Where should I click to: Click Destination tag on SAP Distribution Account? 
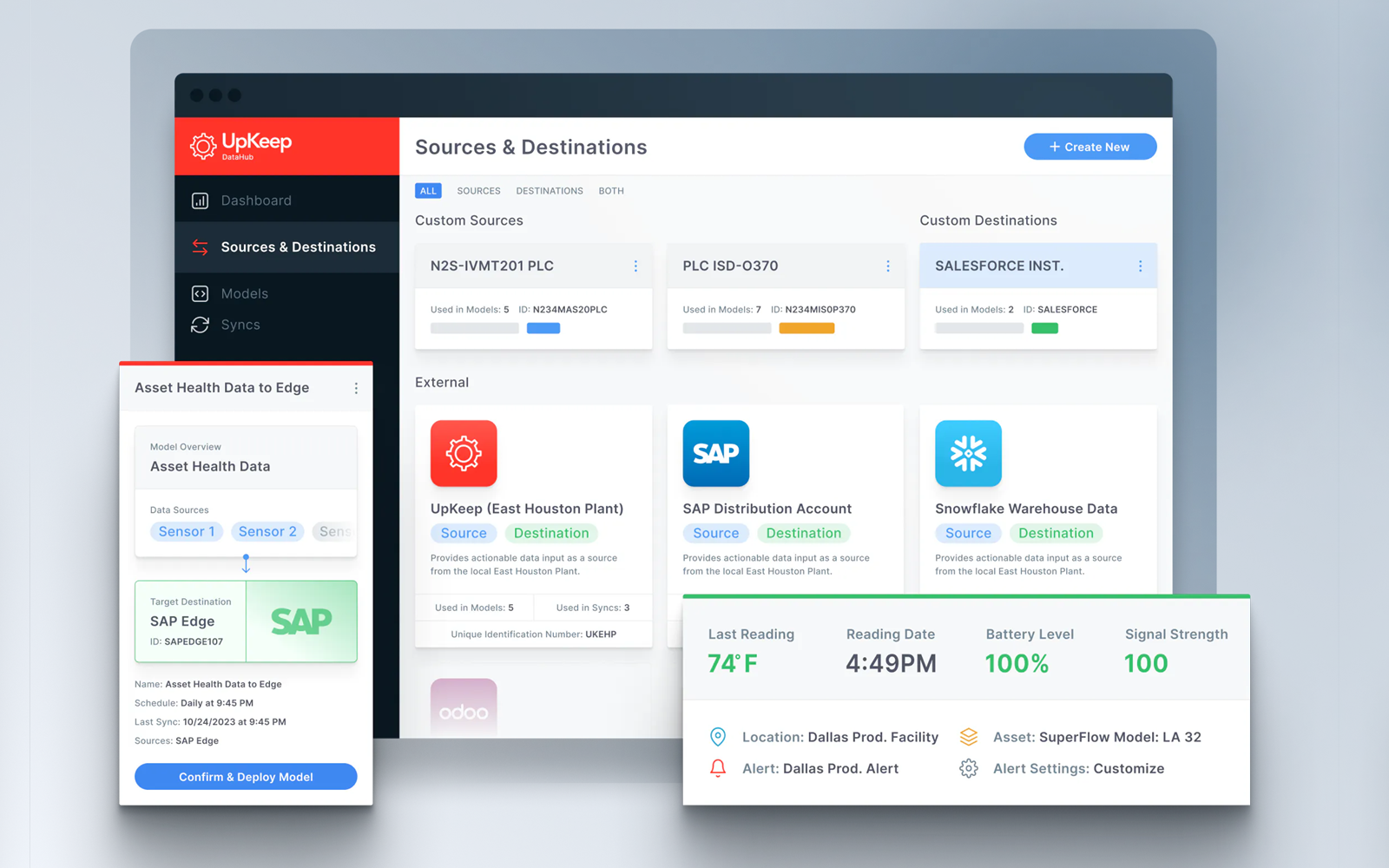point(804,533)
